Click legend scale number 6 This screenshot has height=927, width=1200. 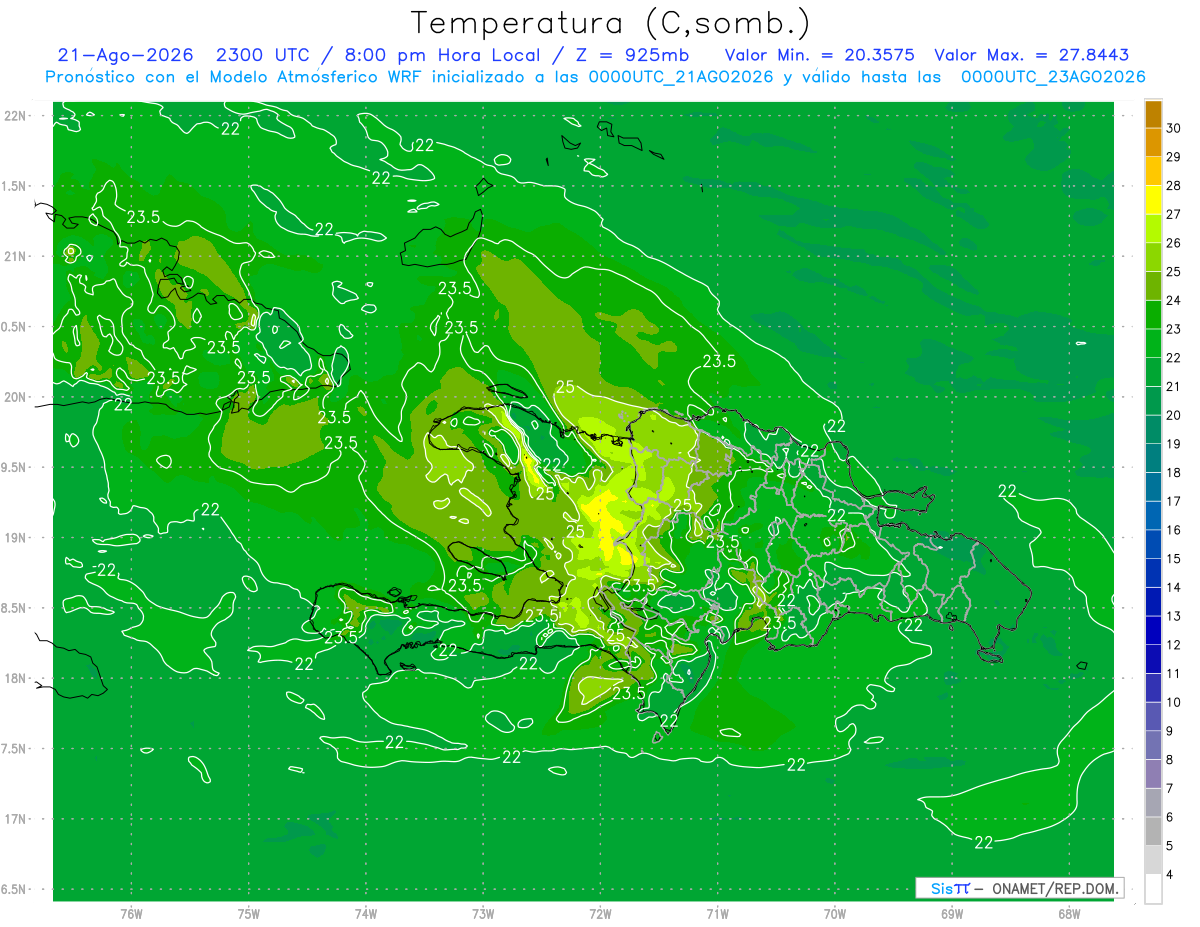pos(1171,817)
